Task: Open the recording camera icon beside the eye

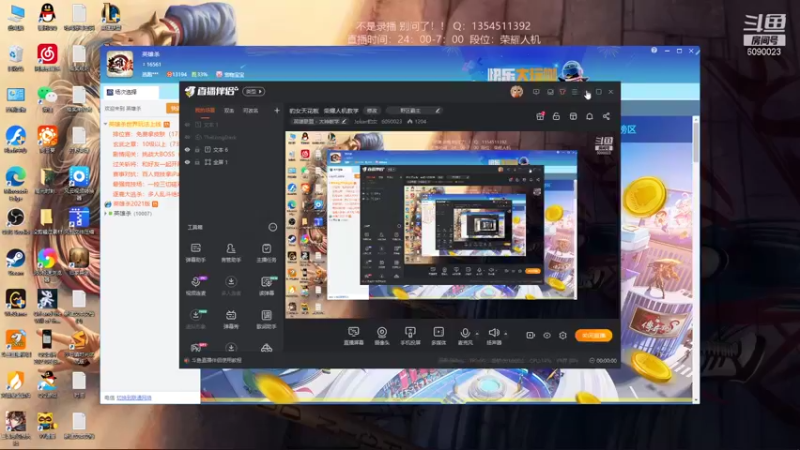Action: 531,335
